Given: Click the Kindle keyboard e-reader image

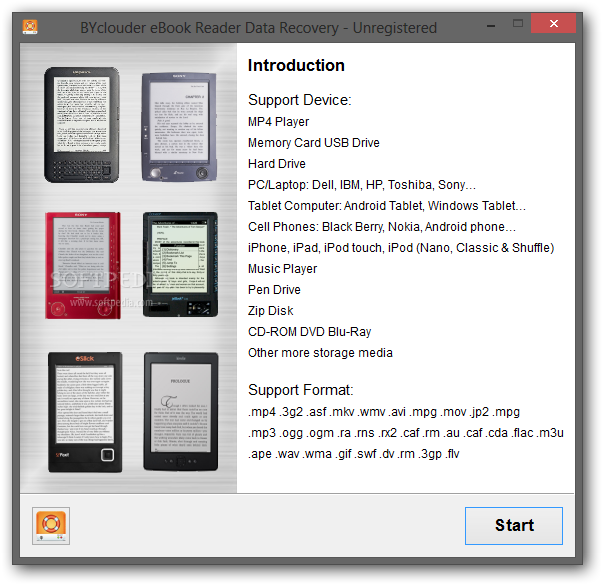Looking at the screenshot, I should pyautogui.click(x=82, y=125).
